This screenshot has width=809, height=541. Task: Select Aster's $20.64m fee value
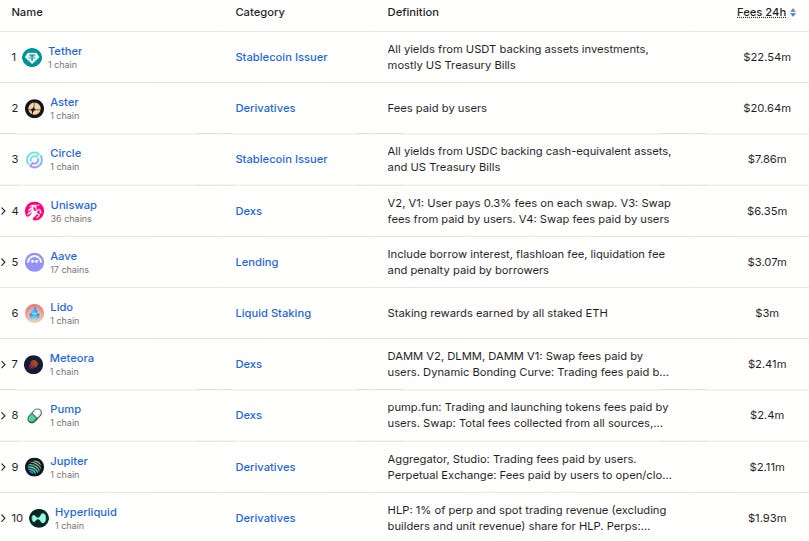pos(767,108)
